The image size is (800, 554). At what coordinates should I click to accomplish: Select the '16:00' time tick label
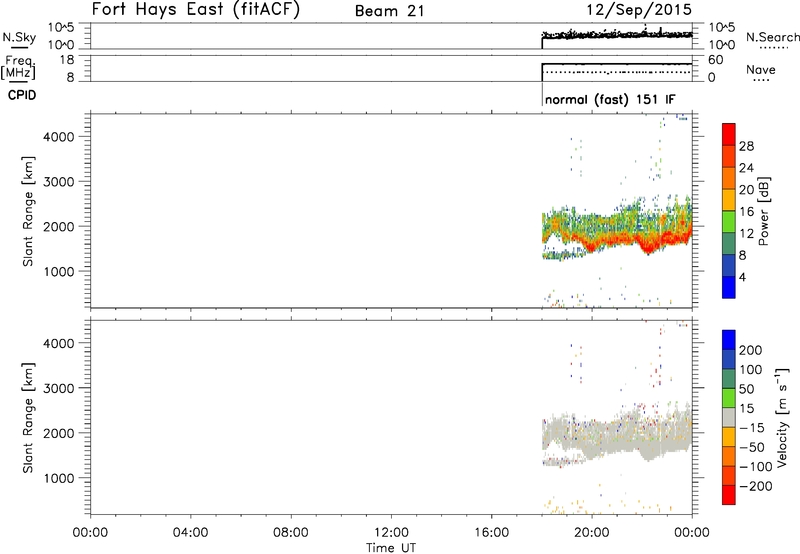[x=491, y=533]
